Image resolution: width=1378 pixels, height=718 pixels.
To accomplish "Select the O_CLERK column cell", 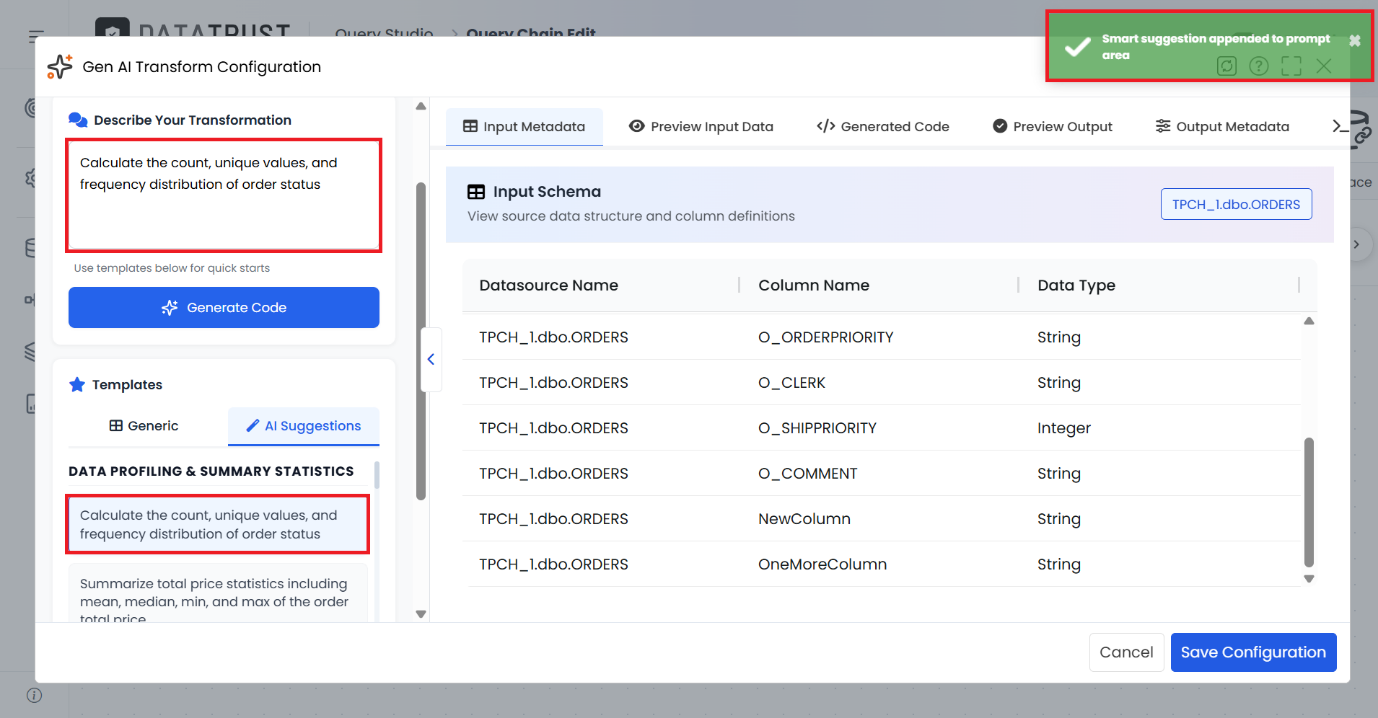I will coord(792,383).
